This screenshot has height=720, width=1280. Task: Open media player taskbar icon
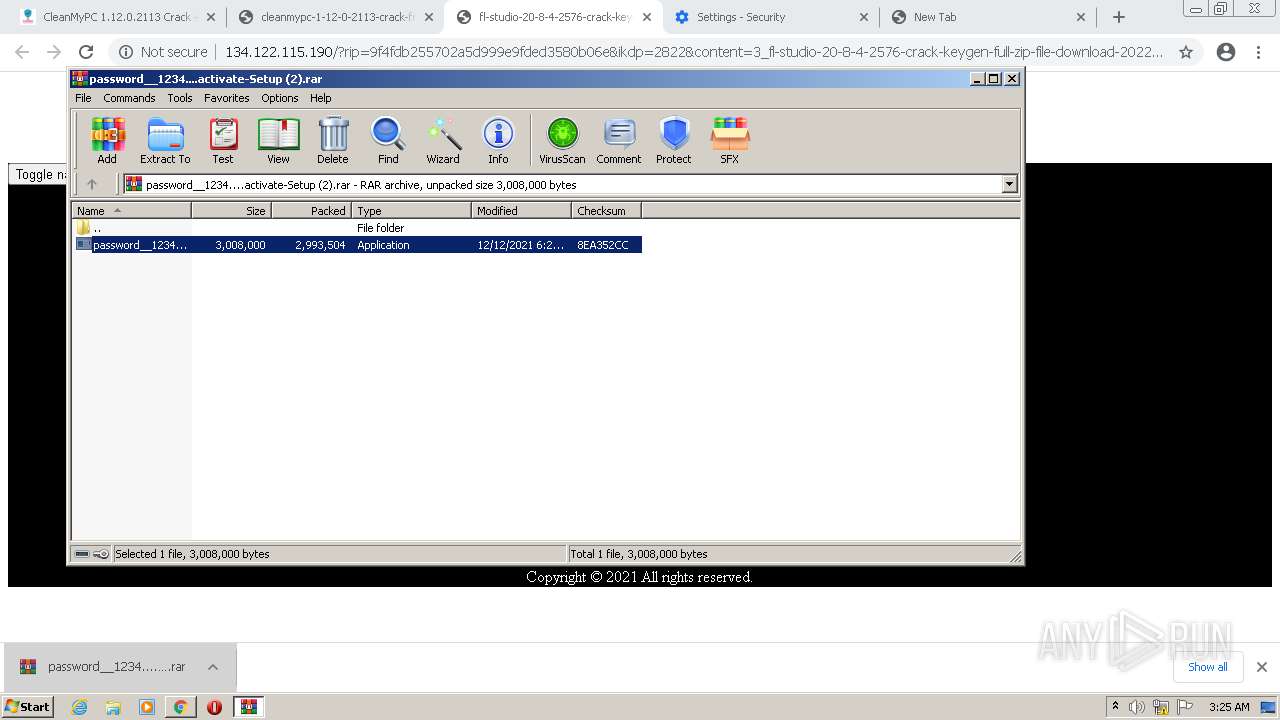(x=147, y=707)
